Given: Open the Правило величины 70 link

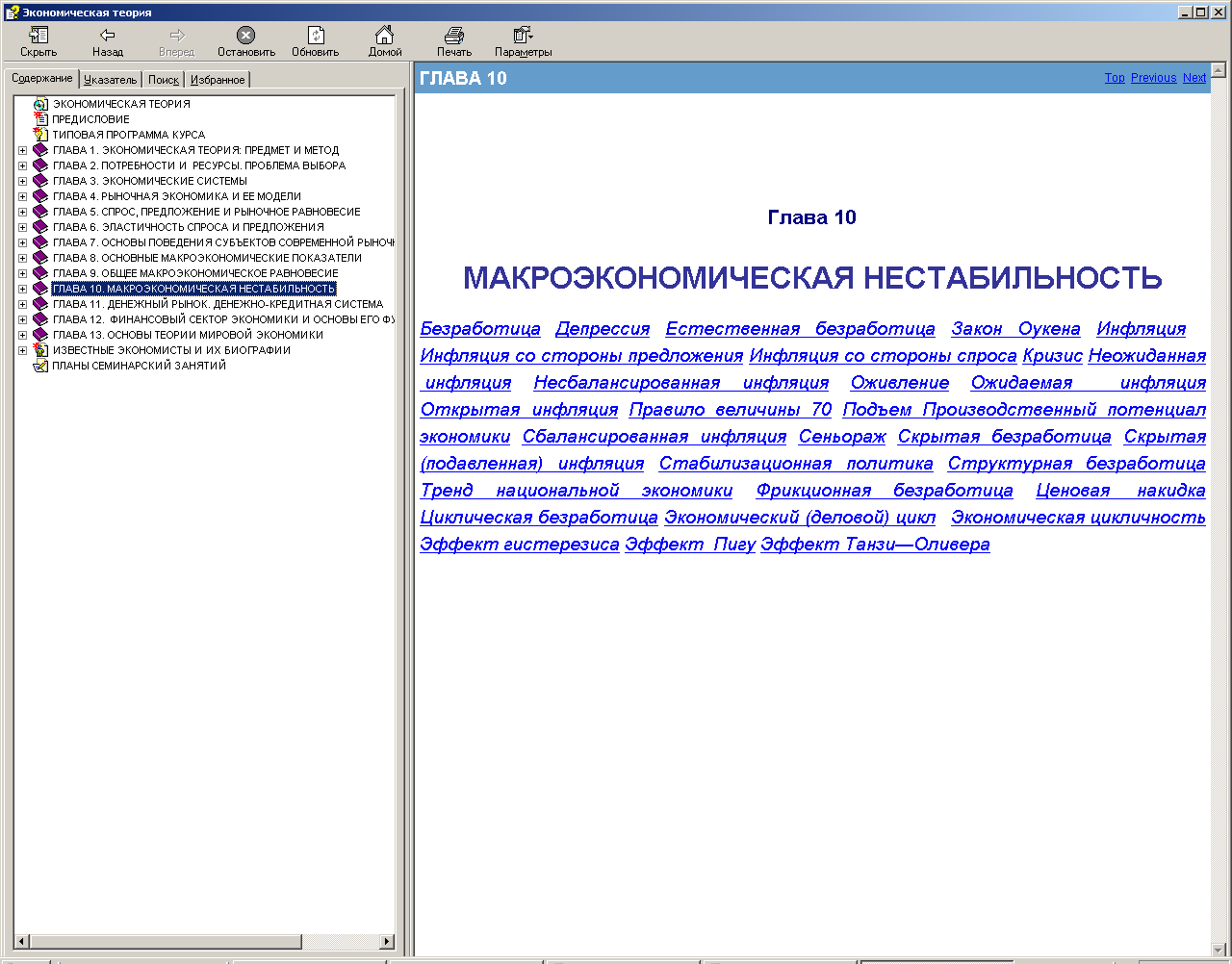Looking at the screenshot, I should 731,410.
